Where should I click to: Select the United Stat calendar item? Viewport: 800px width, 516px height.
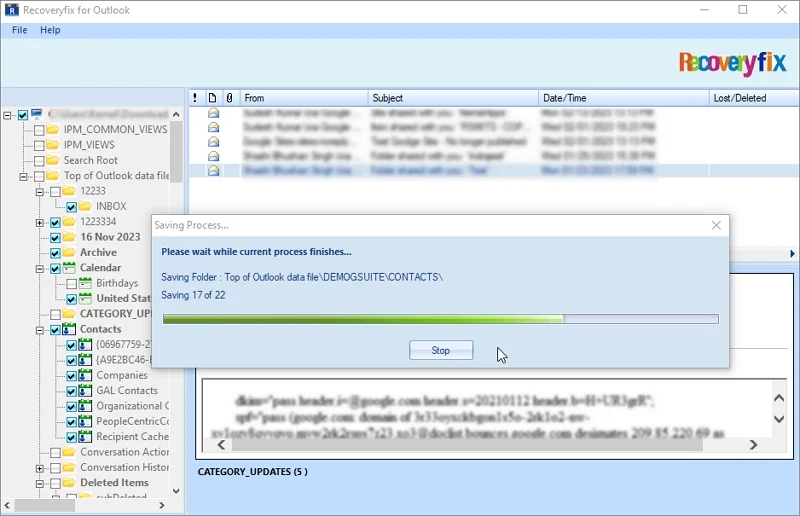click(123, 298)
